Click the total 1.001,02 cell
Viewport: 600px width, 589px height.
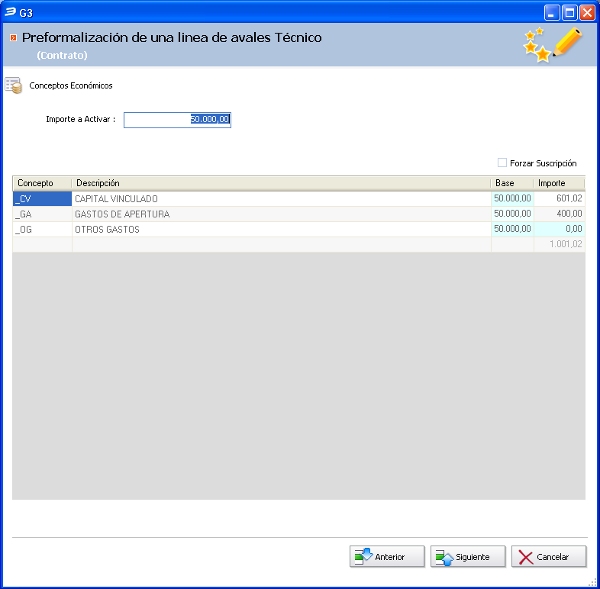click(x=559, y=244)
